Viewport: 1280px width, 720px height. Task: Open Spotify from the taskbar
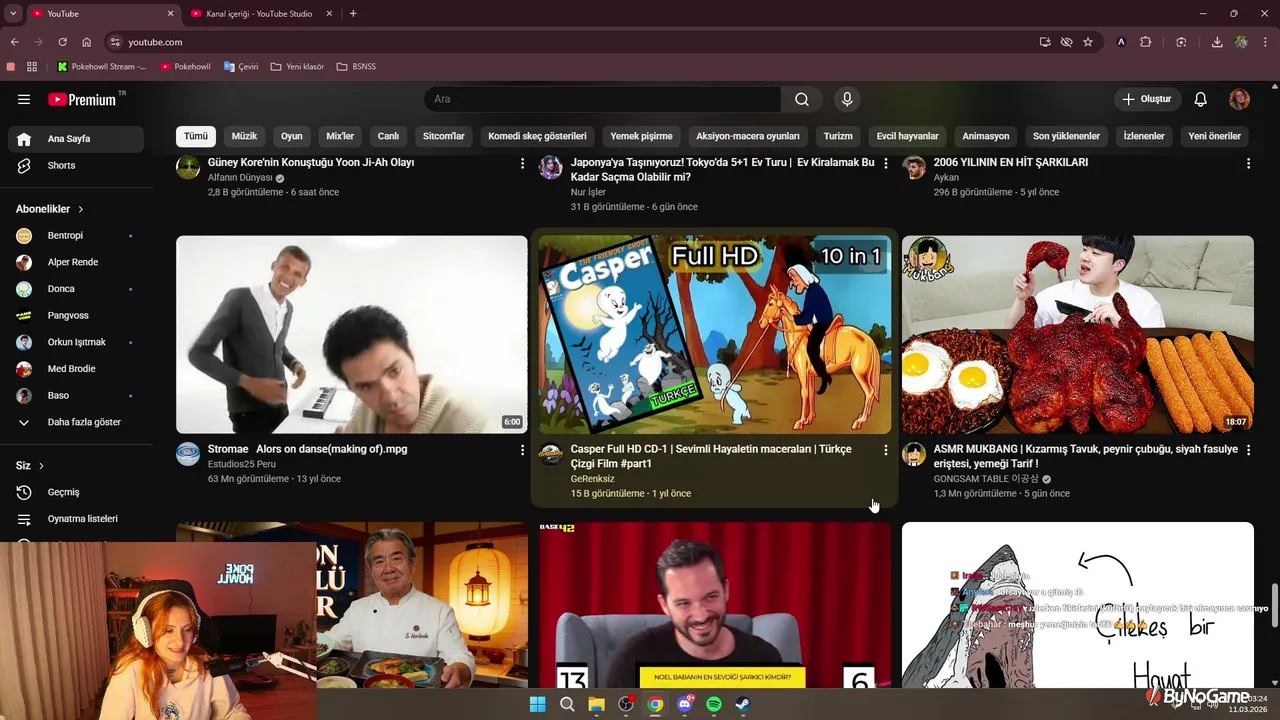[714, 704]
